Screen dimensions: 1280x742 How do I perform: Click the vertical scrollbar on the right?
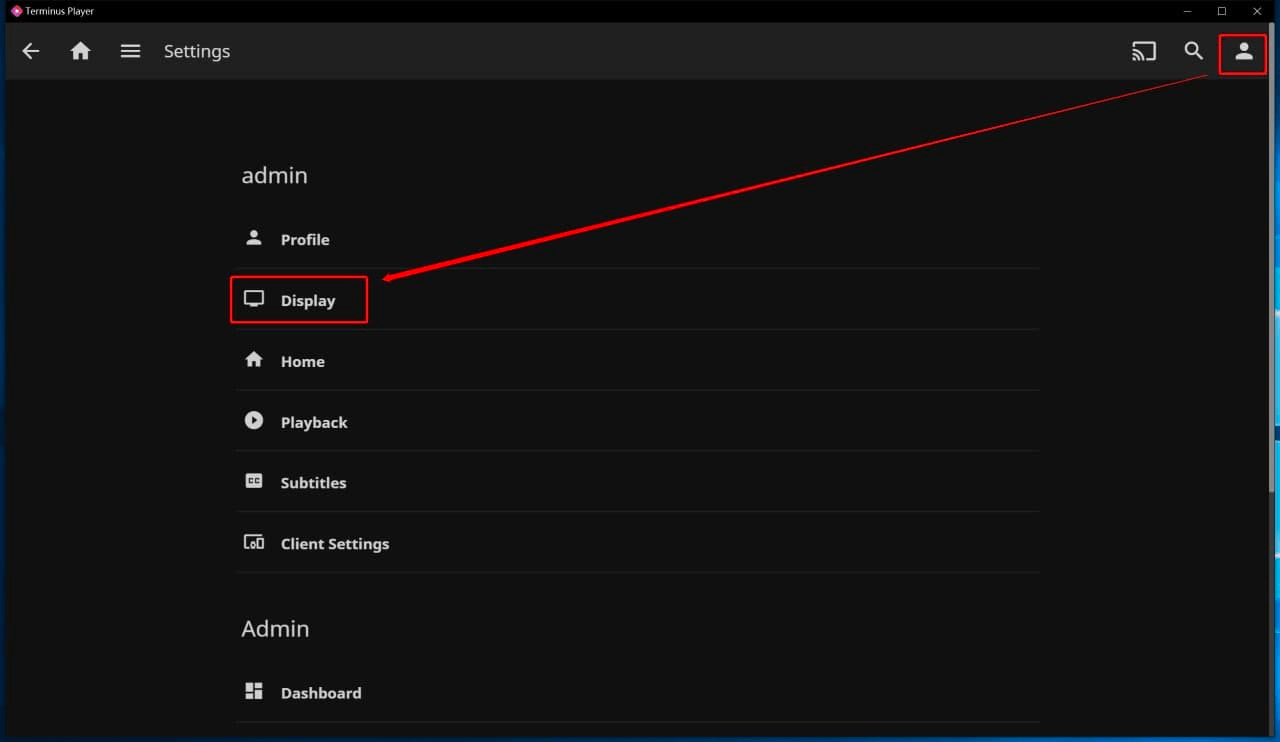point(1274,300)
